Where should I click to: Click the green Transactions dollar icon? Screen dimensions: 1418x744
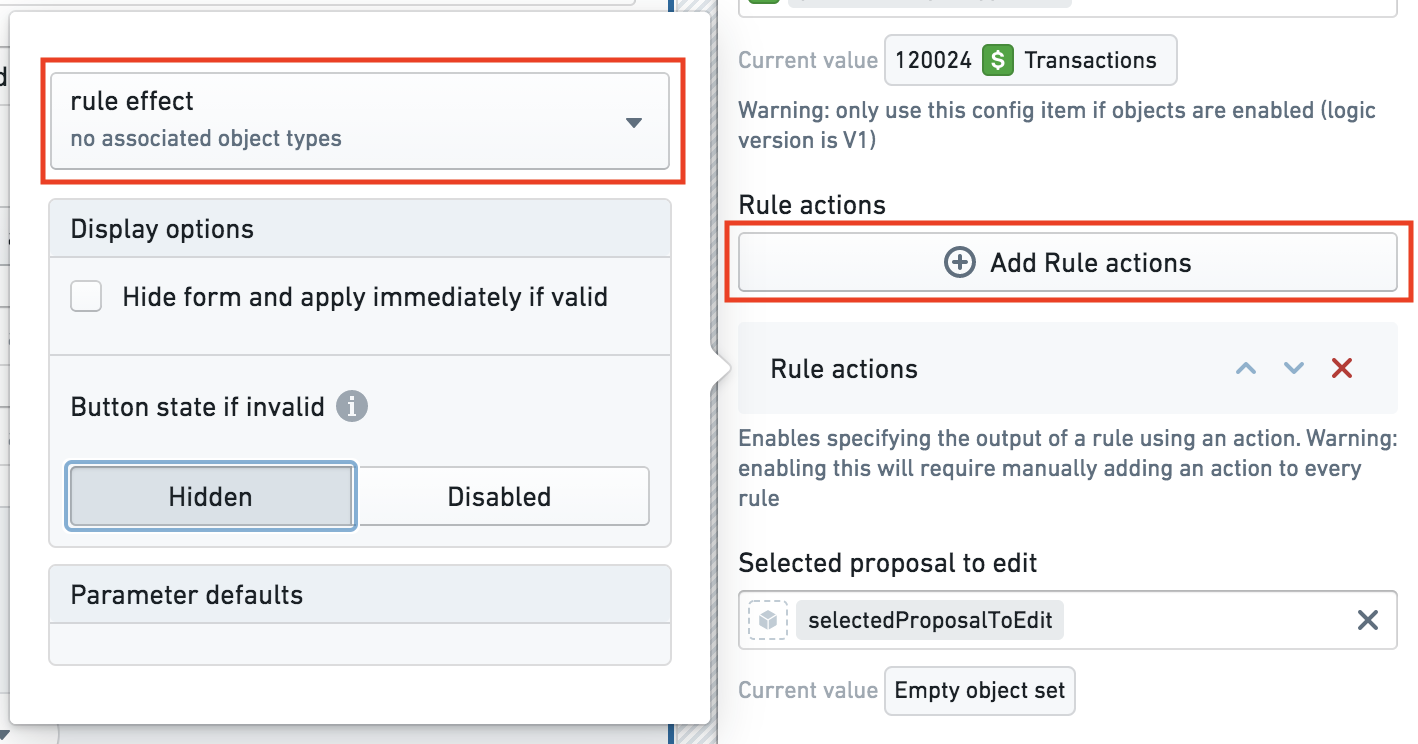[997, 60]
